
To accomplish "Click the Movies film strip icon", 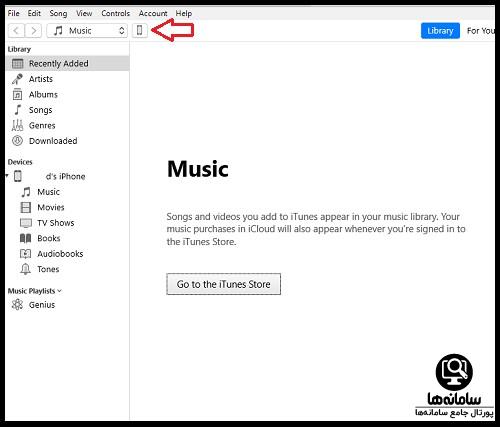I will click(x=26, y=207).
